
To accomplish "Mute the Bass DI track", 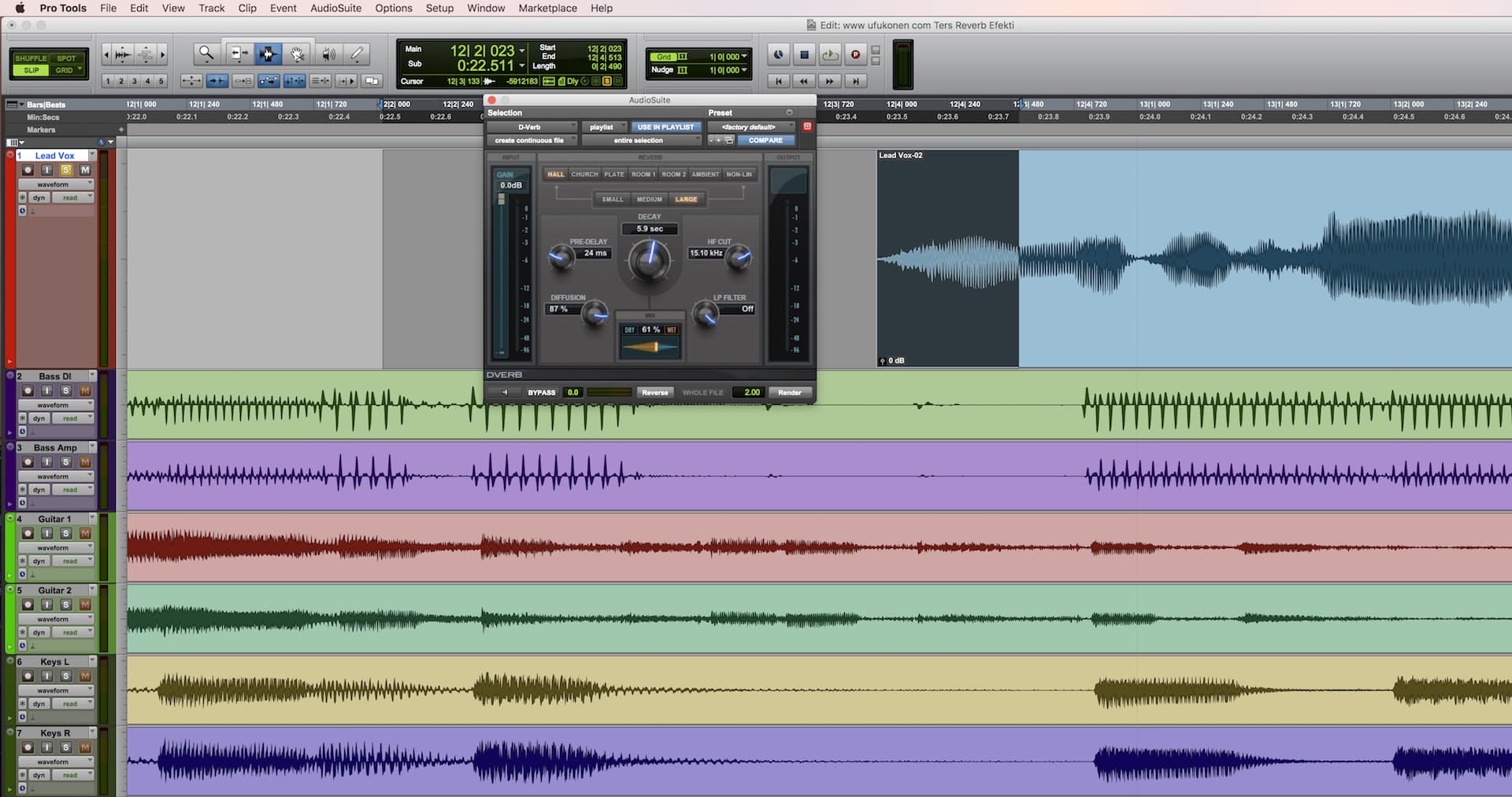I will [x=85, y=391].
